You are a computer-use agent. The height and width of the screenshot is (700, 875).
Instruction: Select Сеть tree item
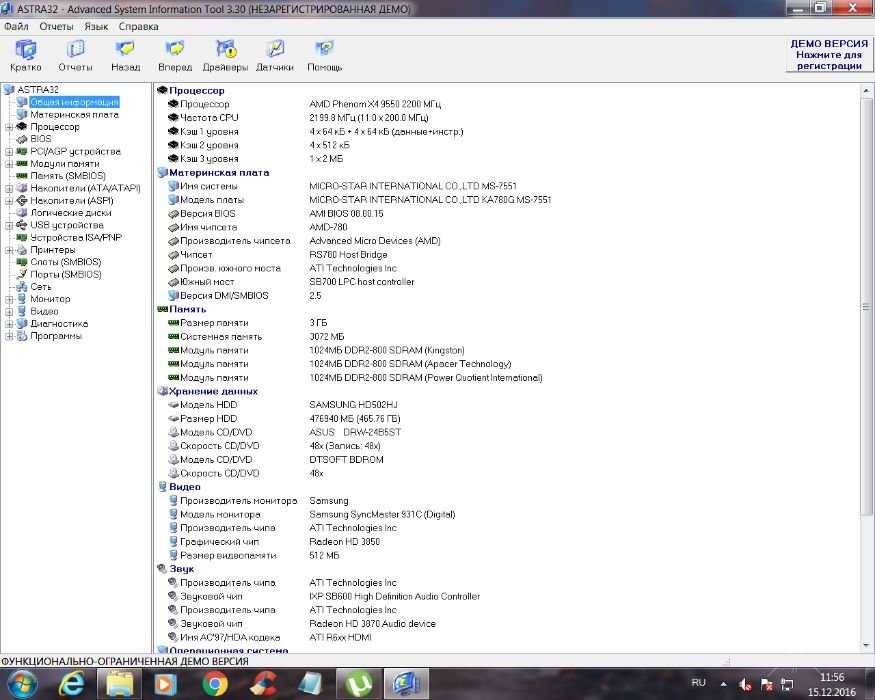(x=41, y=286)
